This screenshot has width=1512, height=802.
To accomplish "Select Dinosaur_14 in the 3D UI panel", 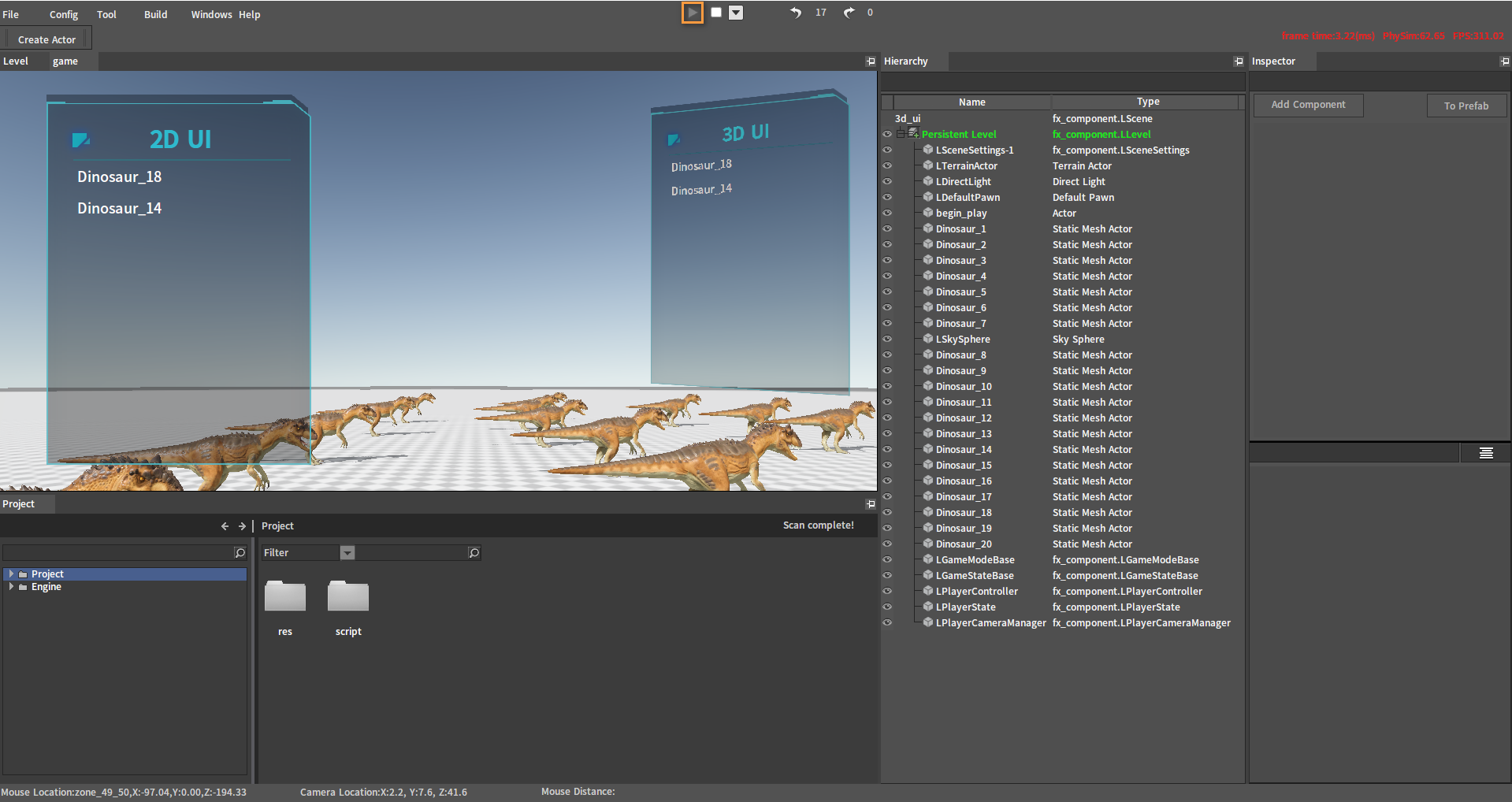I will click(701, 190).
